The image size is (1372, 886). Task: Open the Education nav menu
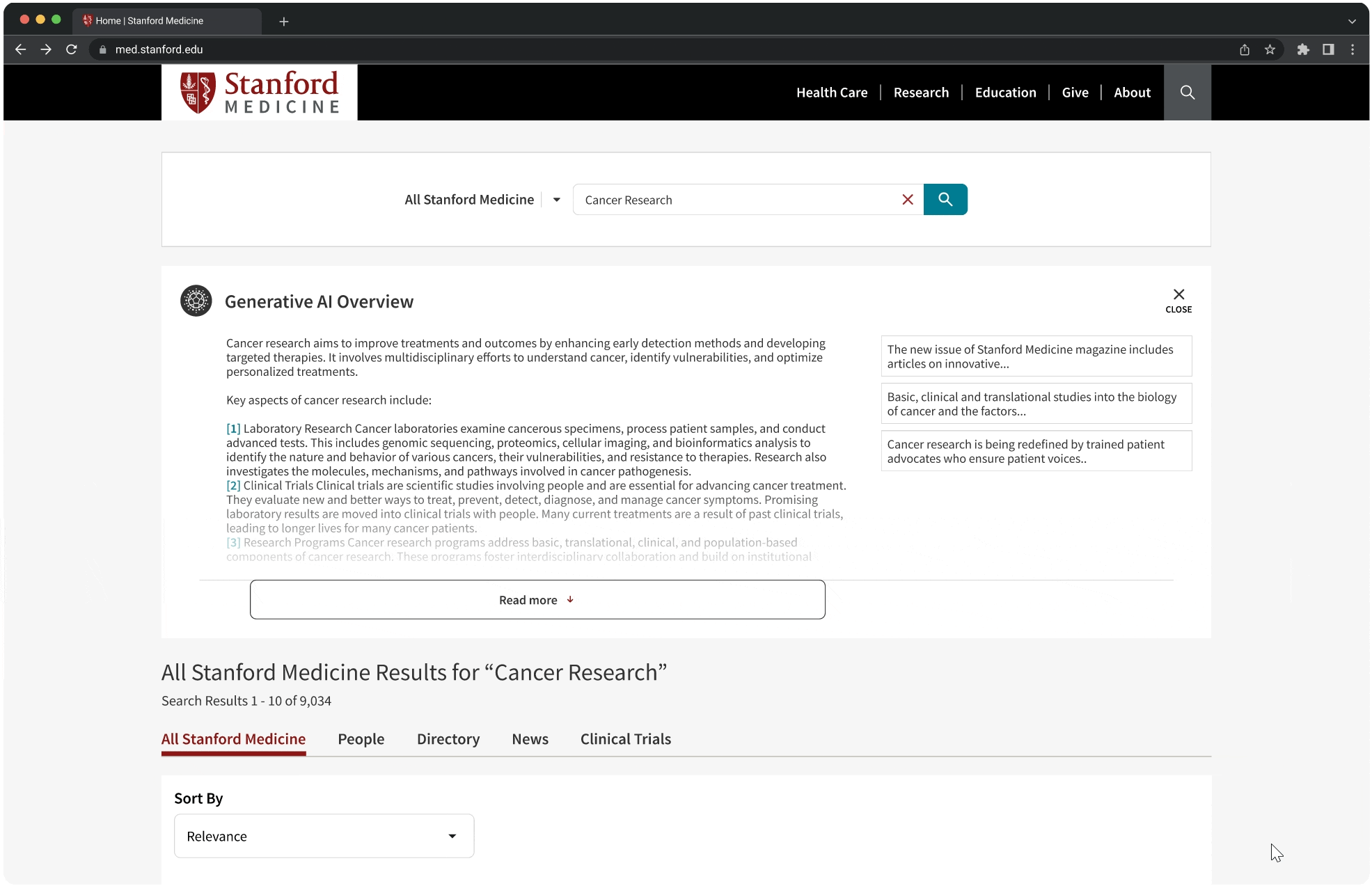(1005, 93)
